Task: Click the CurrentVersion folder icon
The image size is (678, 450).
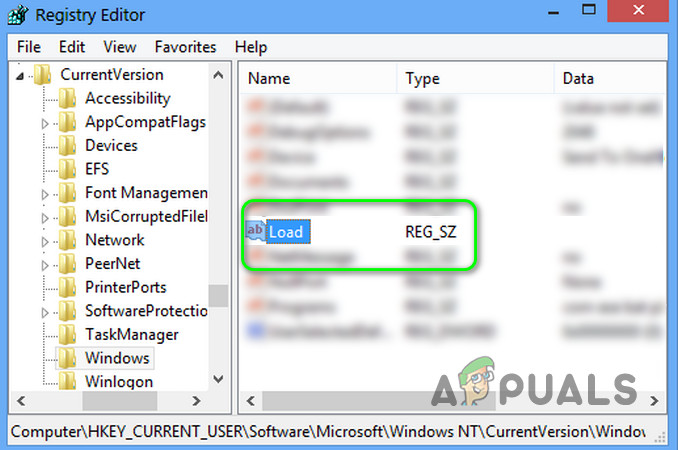Action: 42,74
